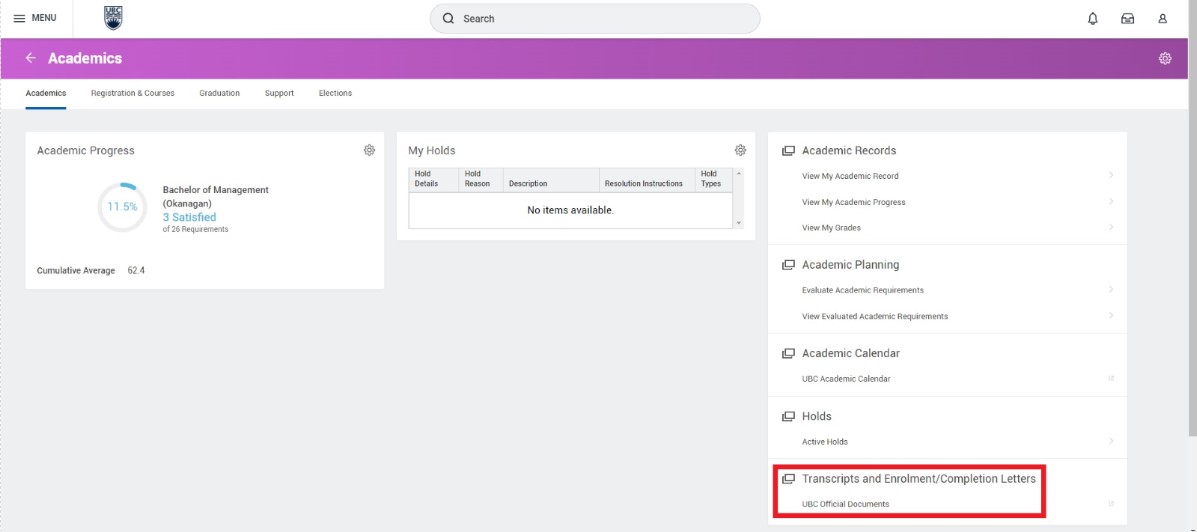Open UBC Official Documents link
1197x532 pixels.
tap(846, 504)
